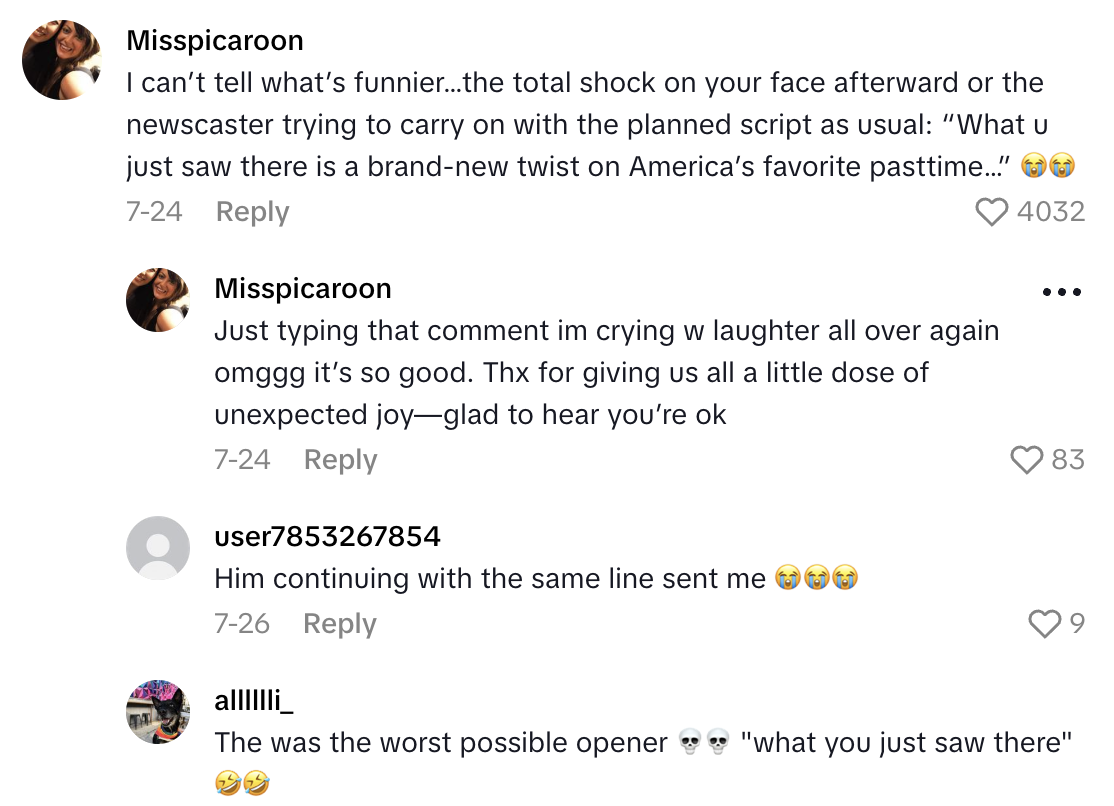
Task: Reply to user7853267854's comment
Action: 340,624
